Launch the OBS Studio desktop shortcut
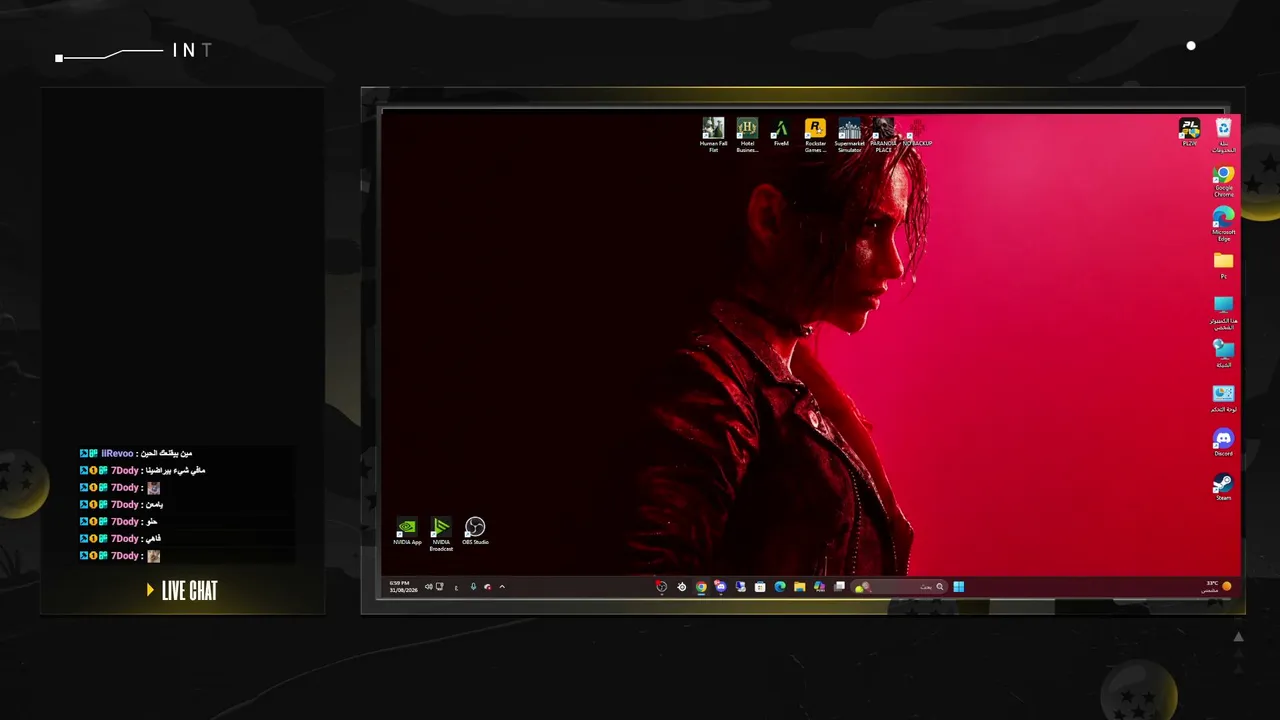Viewport: 1280px width, 720px height. [475, 531]
